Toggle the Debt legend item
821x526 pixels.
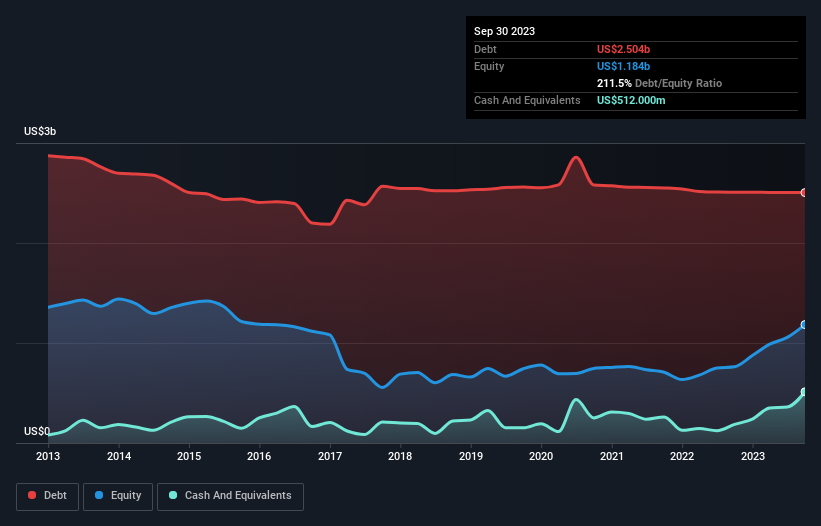pos(48,495)
